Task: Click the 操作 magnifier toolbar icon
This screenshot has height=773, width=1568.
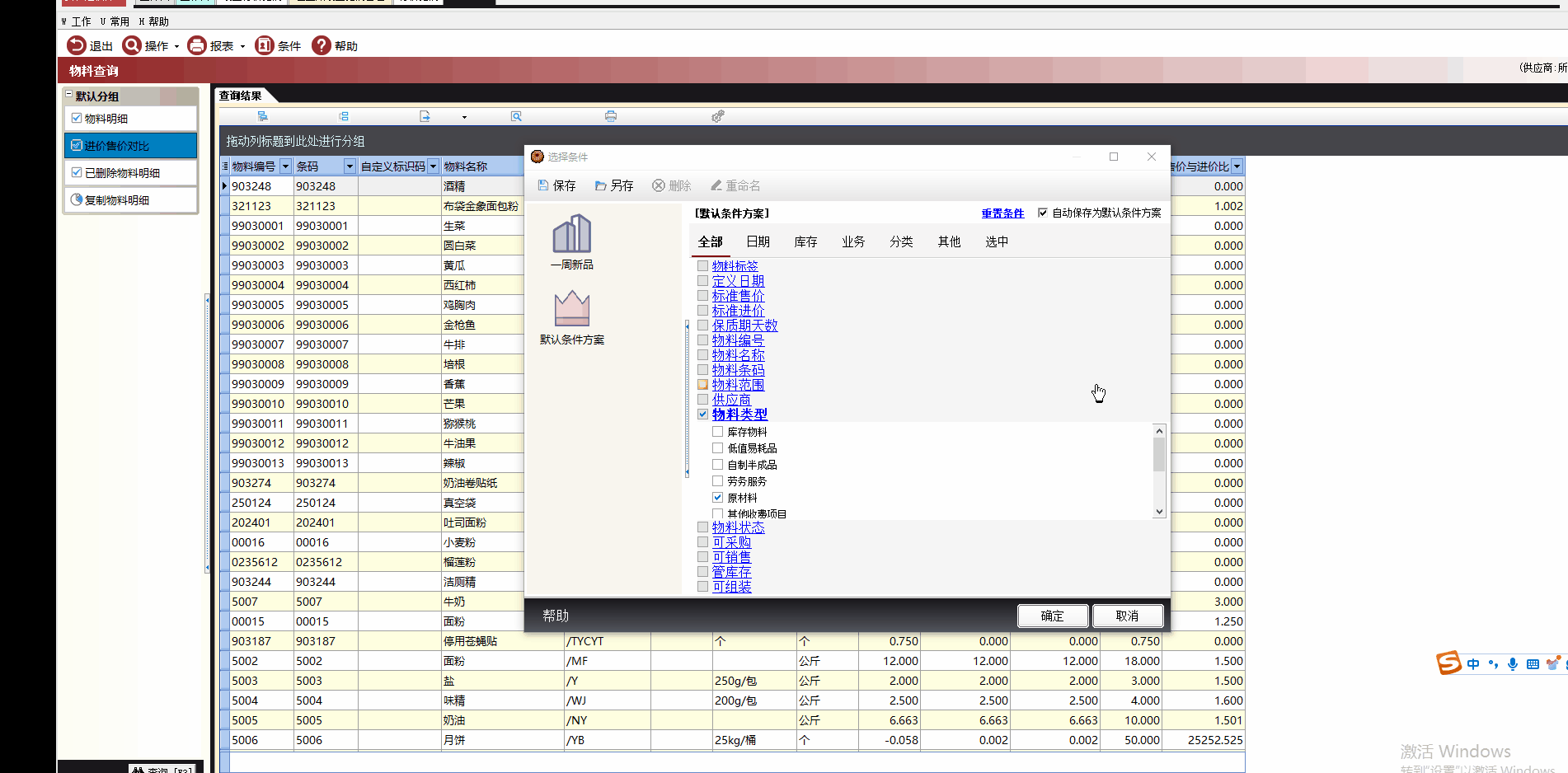Action: pyautogui.click(x=131, y=45)
